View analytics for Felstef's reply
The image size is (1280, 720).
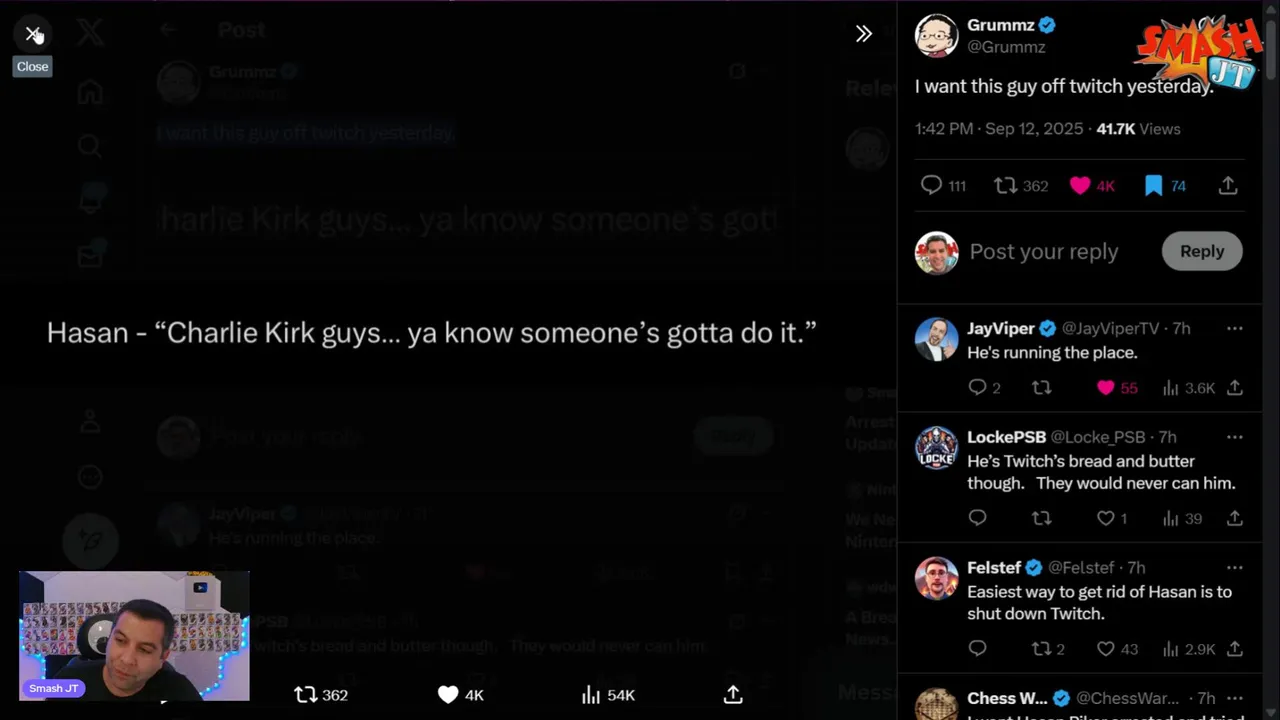[x=1188, y=650]
